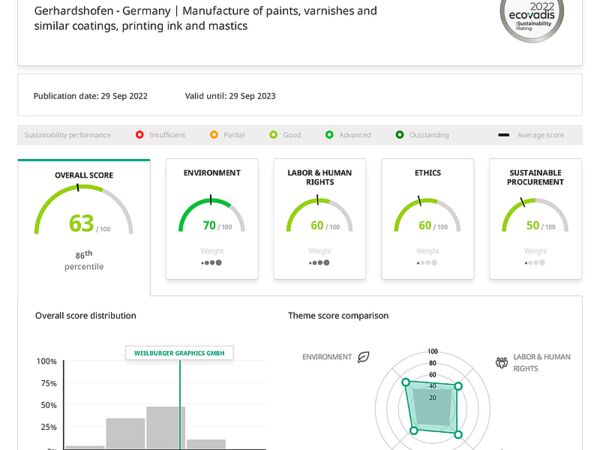Click the Theme score comparison heading
This screenshot has height=450, width=600.
coord(338,316)
